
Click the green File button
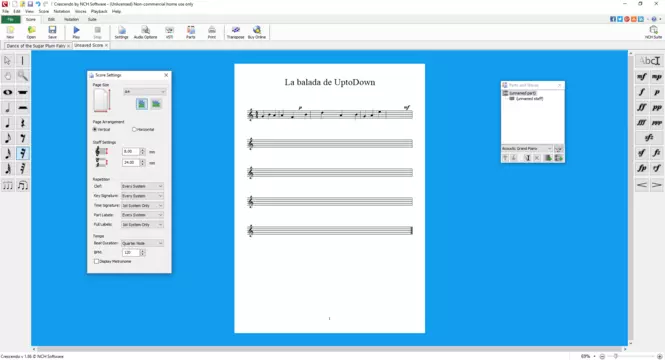pyautogui.click(x=11, y=20)
